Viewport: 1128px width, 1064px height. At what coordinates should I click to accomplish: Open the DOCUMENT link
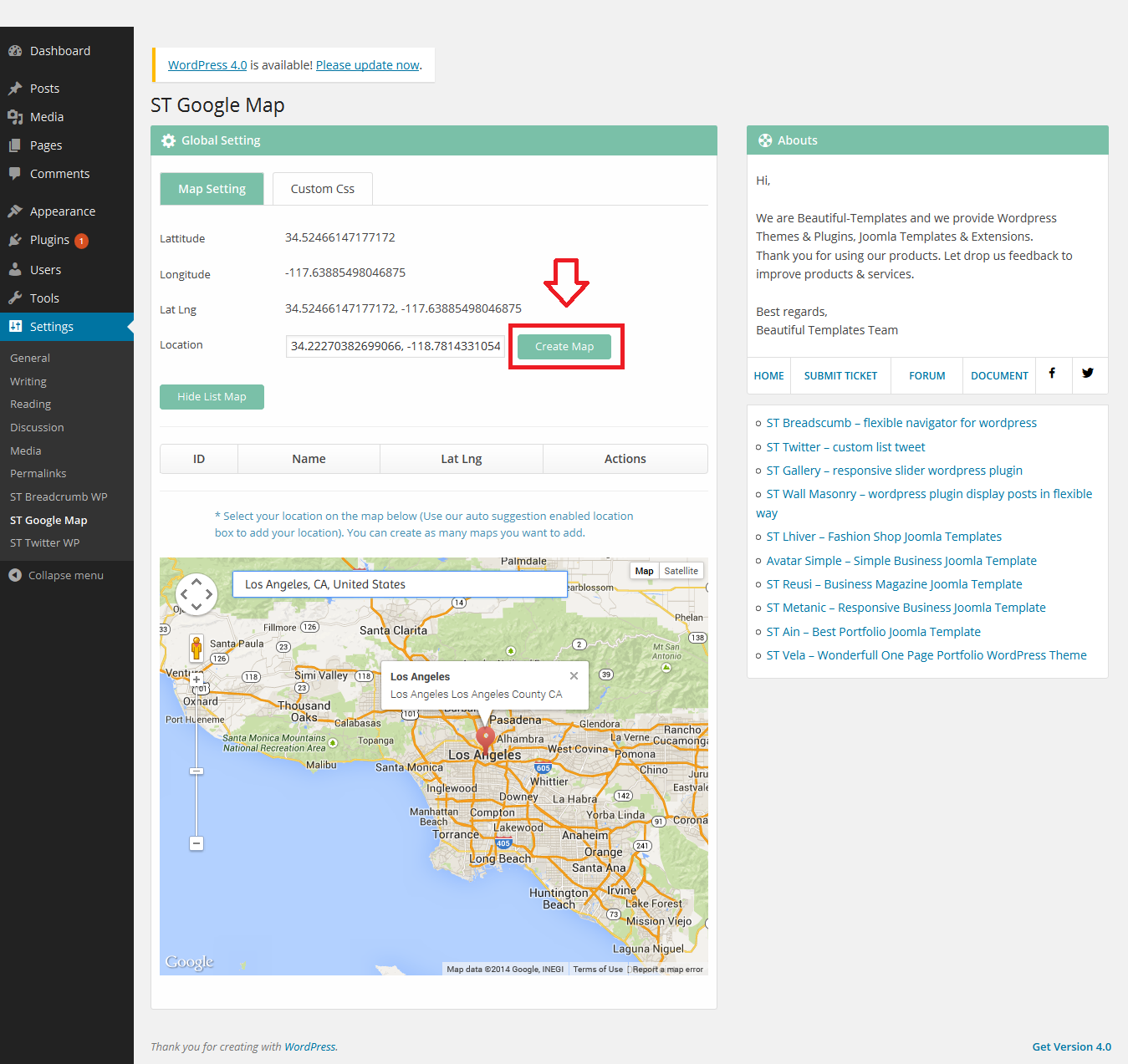click(1000, 376)
